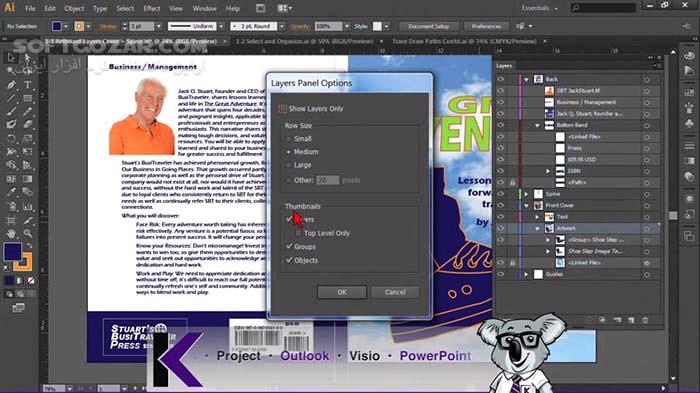
Task: Open the File menu
Action: tap(30, 8)
